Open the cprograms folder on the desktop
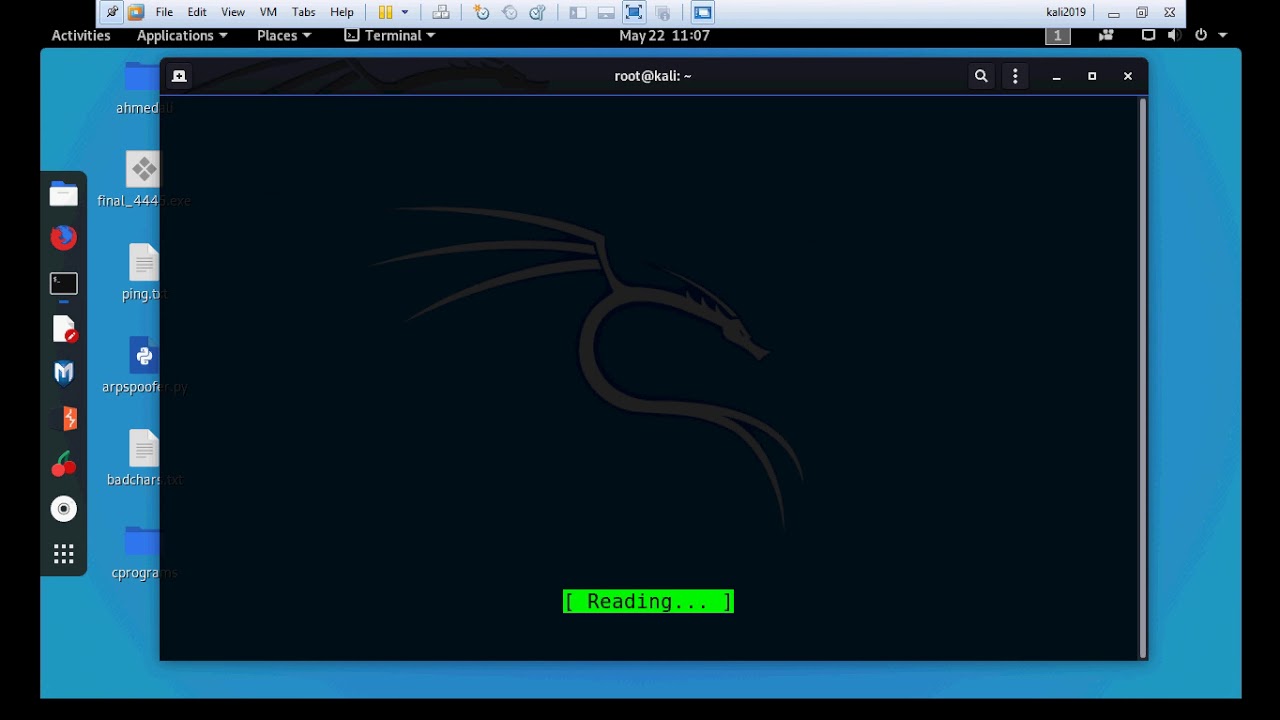This screenshot has height=720, width=1280. pyautogui.click(x=142, y=541)
